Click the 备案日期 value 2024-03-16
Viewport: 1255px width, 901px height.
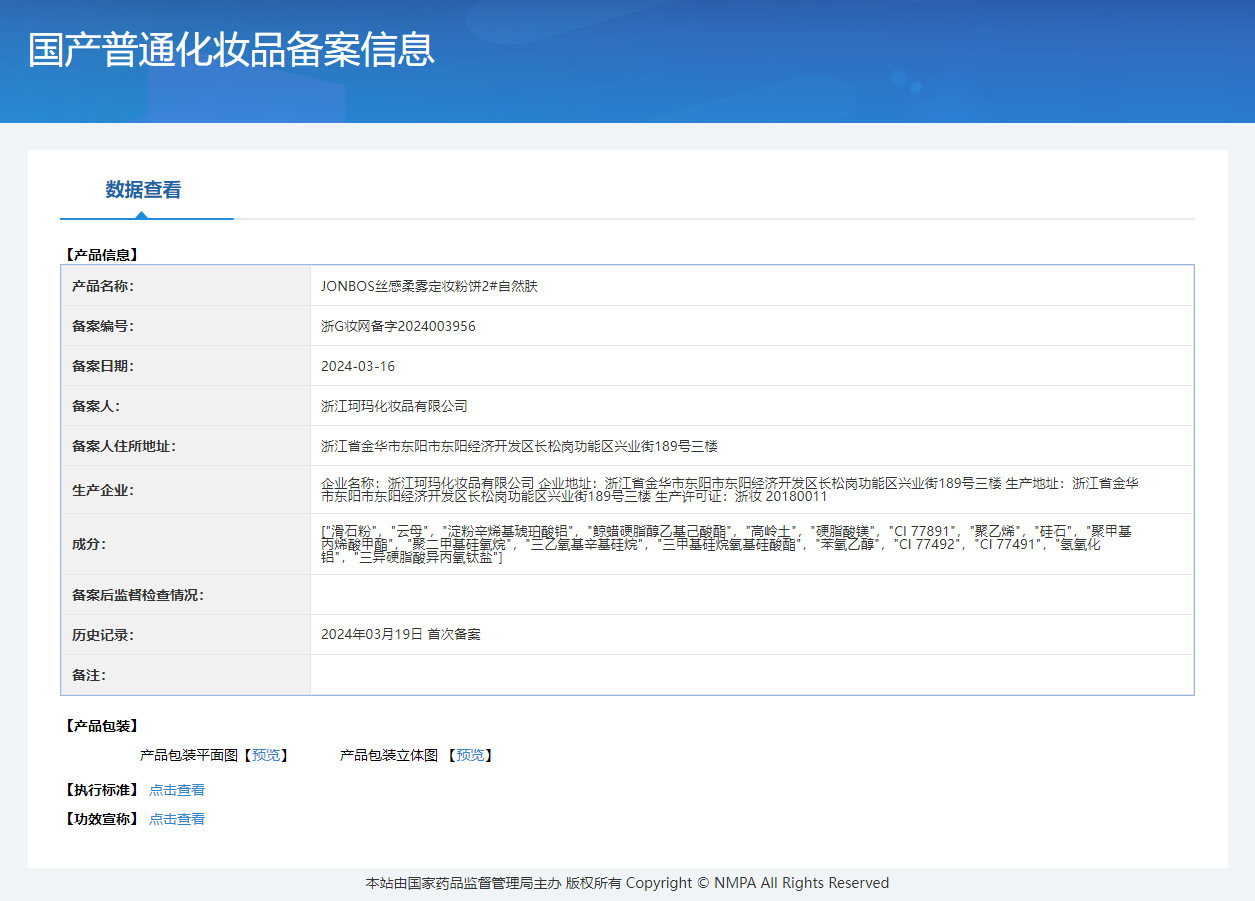(358, 366)
